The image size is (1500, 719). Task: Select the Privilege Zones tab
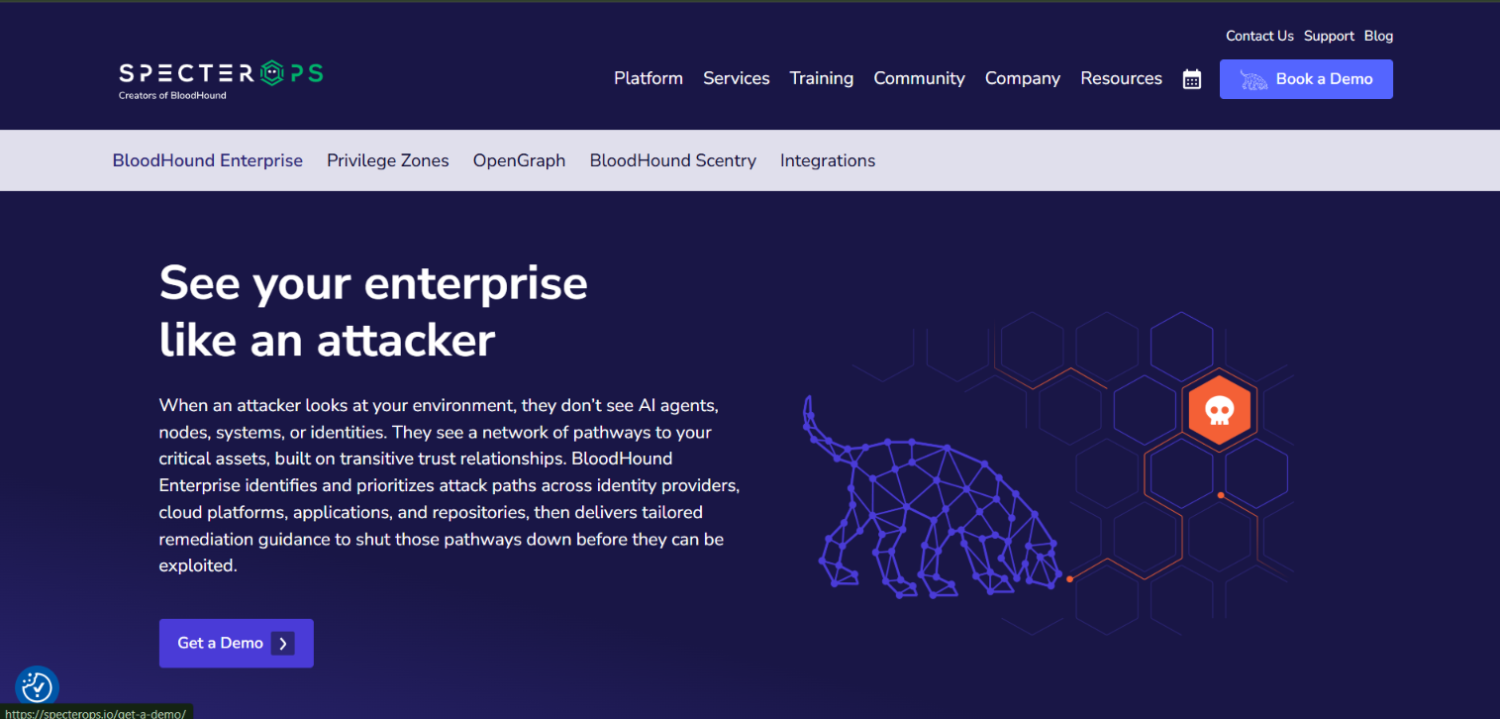pos(388,160)
